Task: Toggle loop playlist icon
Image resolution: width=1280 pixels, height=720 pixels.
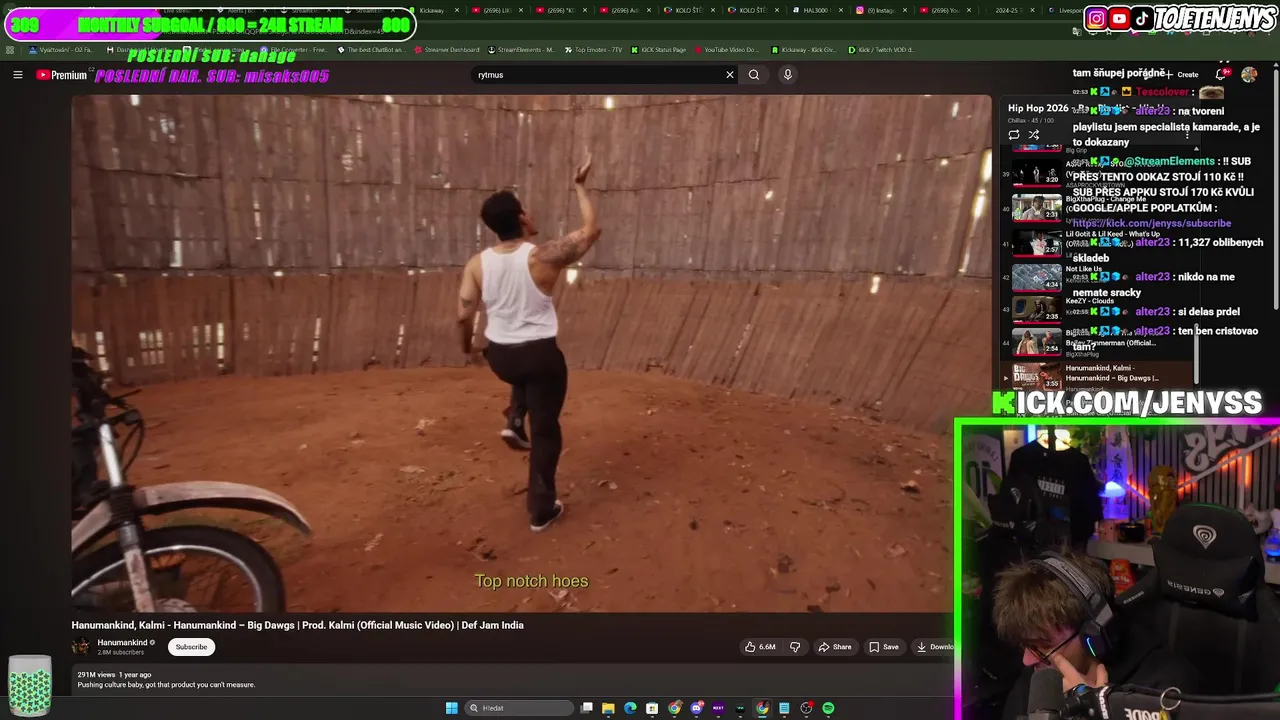Action: [x=1014, y=135]
